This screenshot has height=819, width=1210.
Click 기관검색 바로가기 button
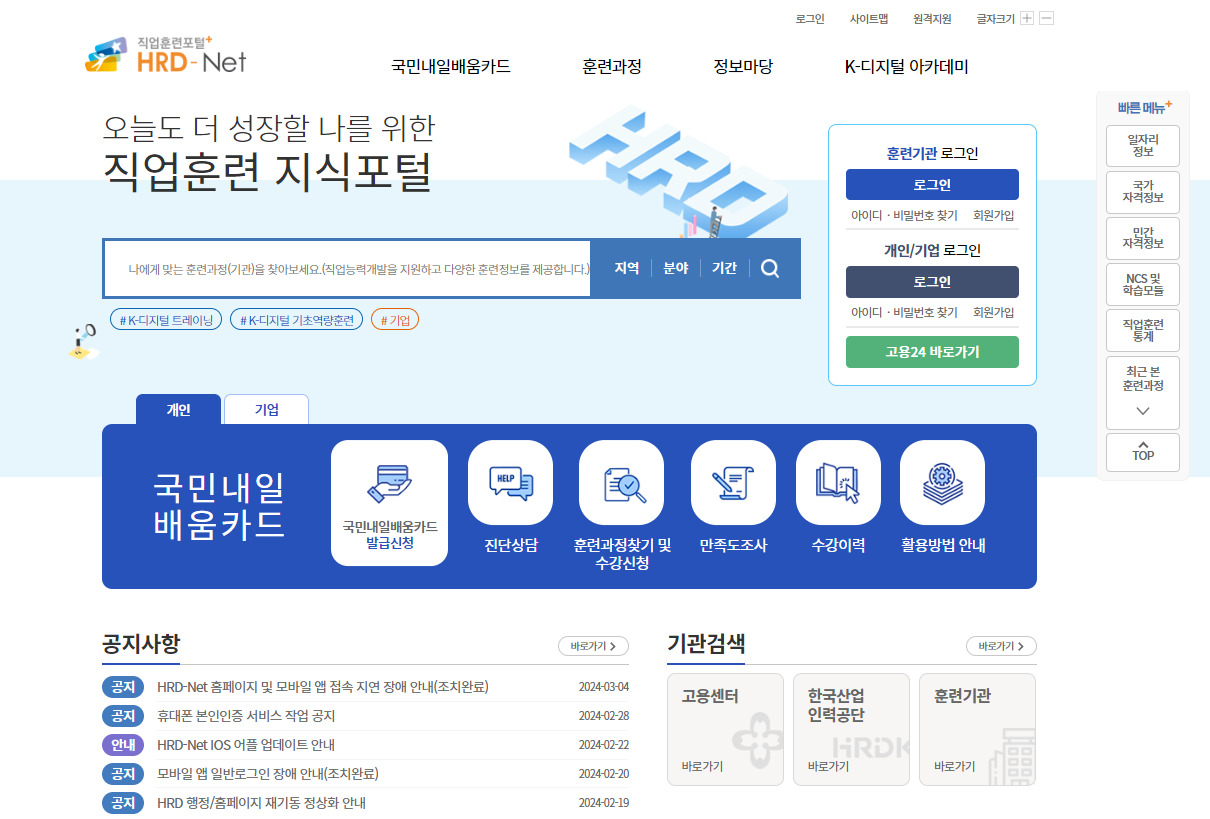pyautogui.click(x=1001, y=646)
